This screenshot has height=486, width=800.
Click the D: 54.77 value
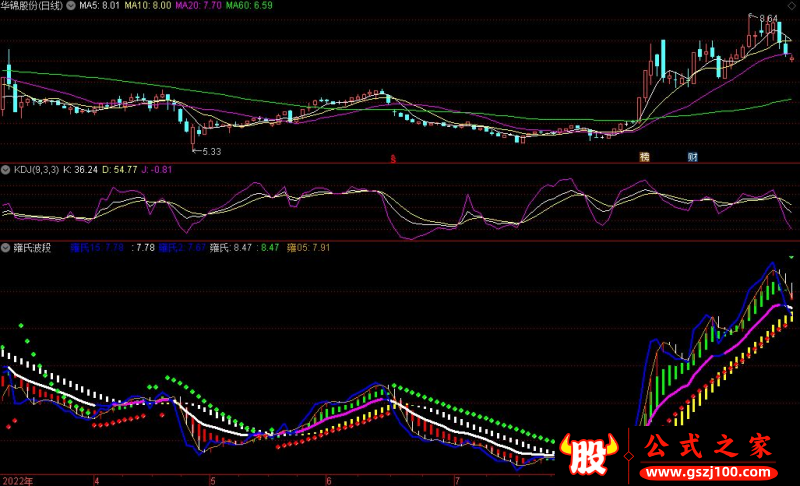pyautogui.click(x=119, y=170)
